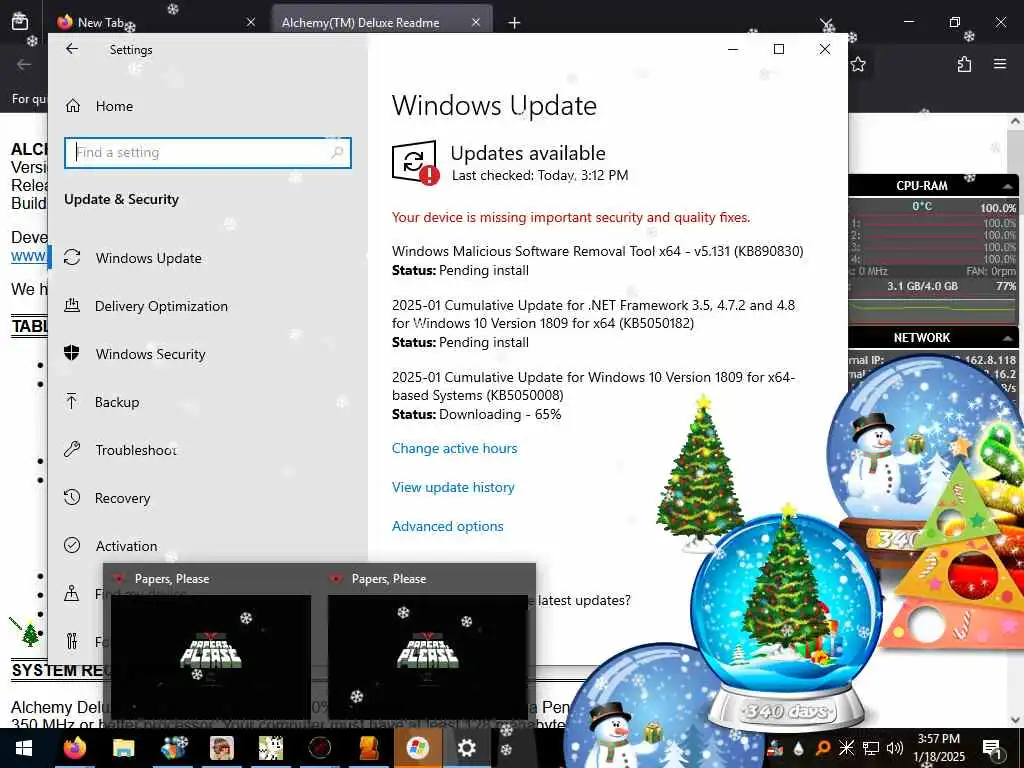
Task: Click Find my device person icon
Action: (72, 593)
